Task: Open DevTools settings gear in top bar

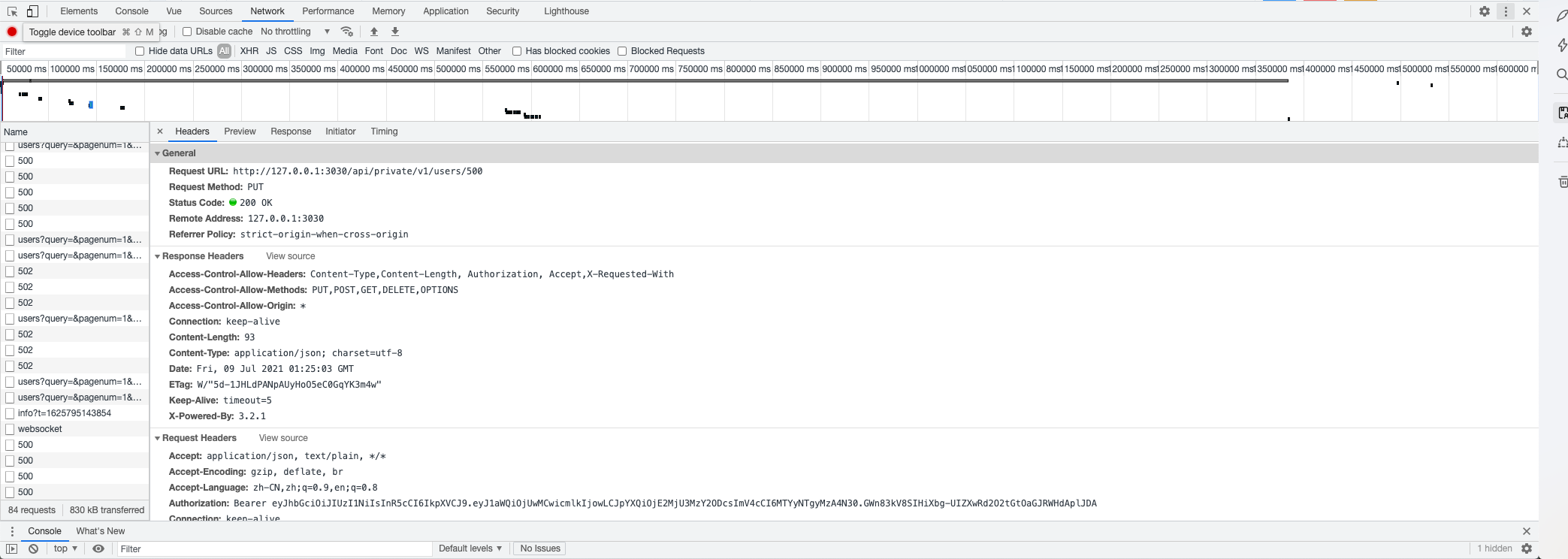Action: [x=1485, y=11]
